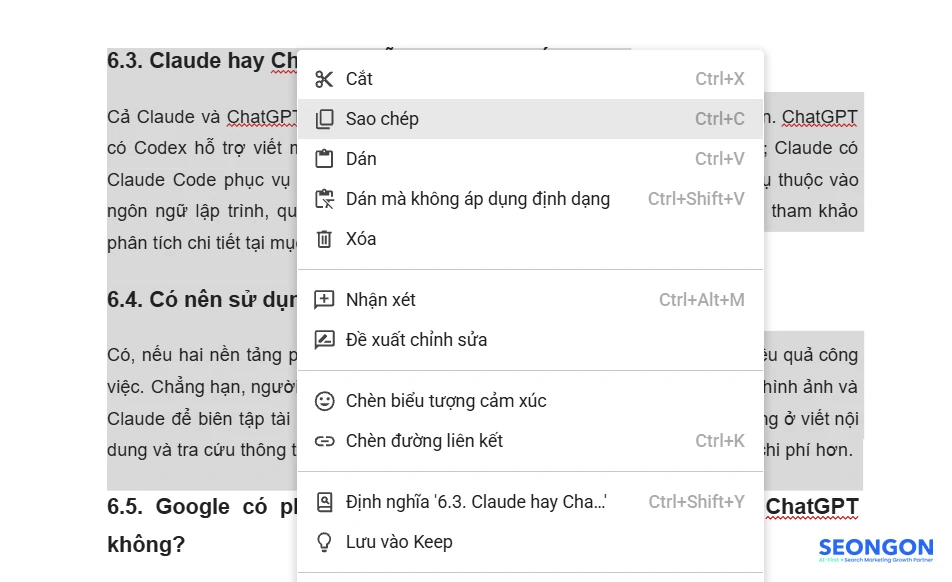Click the paste-without-formatting clipboard icon

pos(324,199)
